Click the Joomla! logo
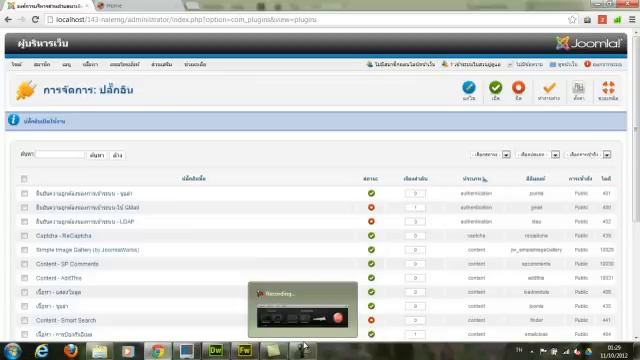The width and height of the screenshot is (640, 360). (x=589, y=43)
